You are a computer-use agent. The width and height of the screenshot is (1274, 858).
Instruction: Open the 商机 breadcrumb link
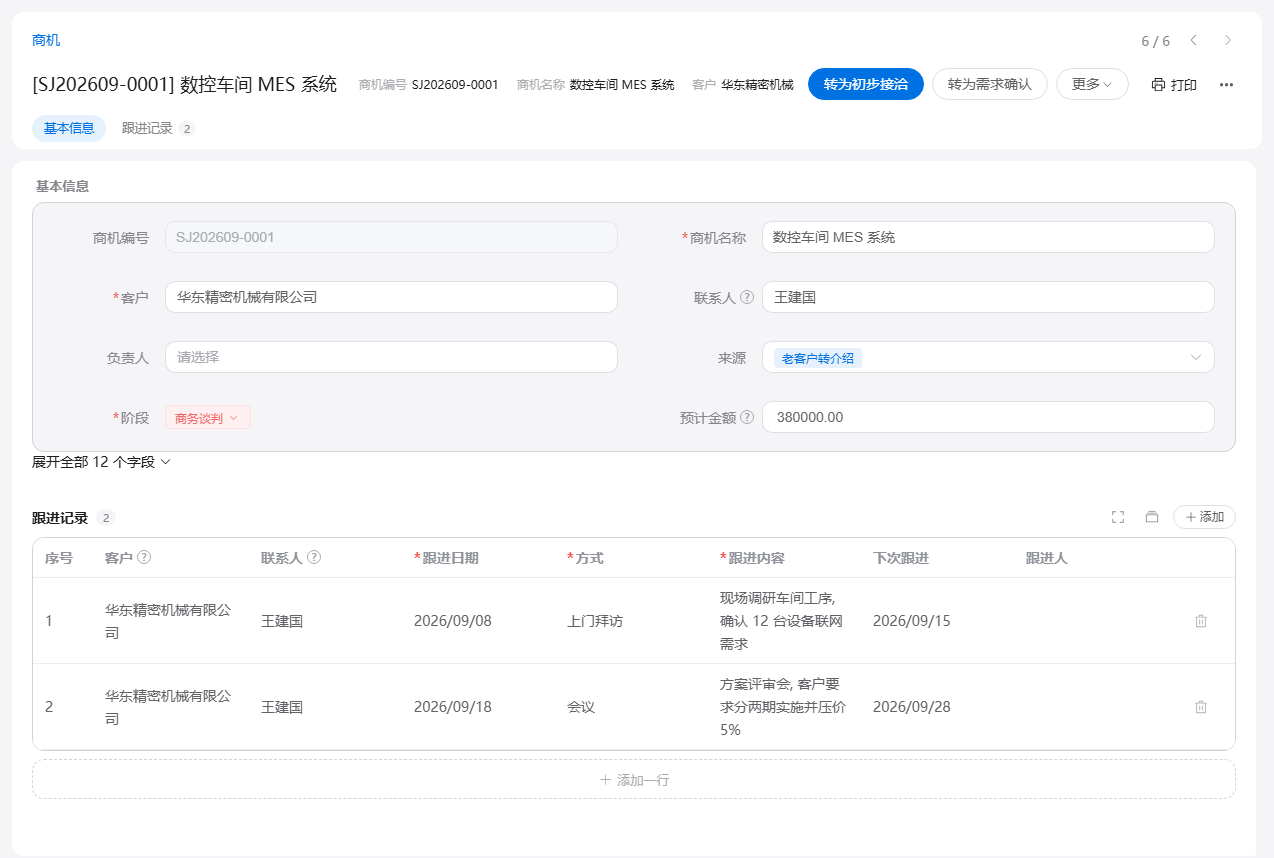click(x=46, y=40)
